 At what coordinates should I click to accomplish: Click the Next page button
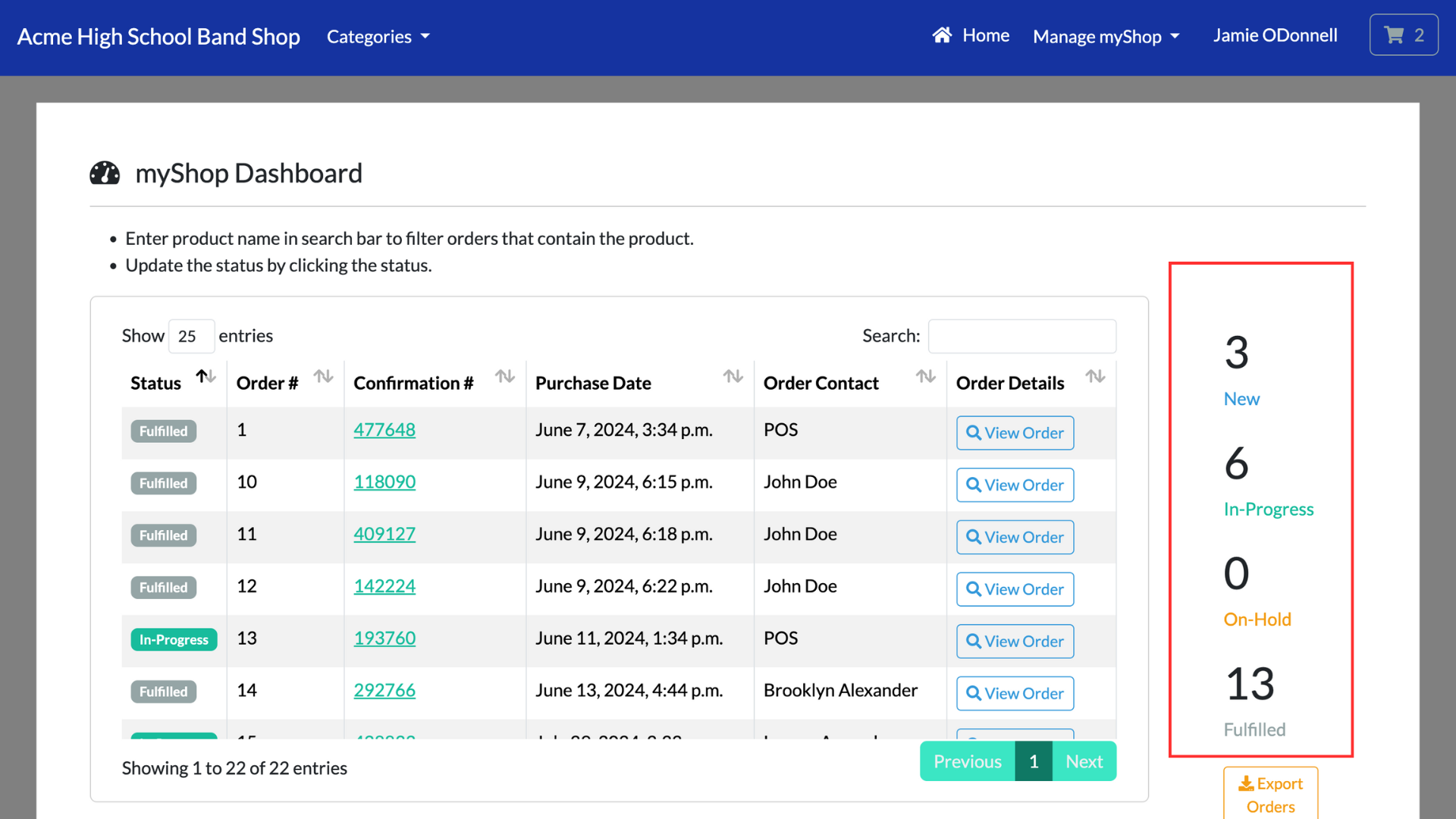(x=1084, y=761)
